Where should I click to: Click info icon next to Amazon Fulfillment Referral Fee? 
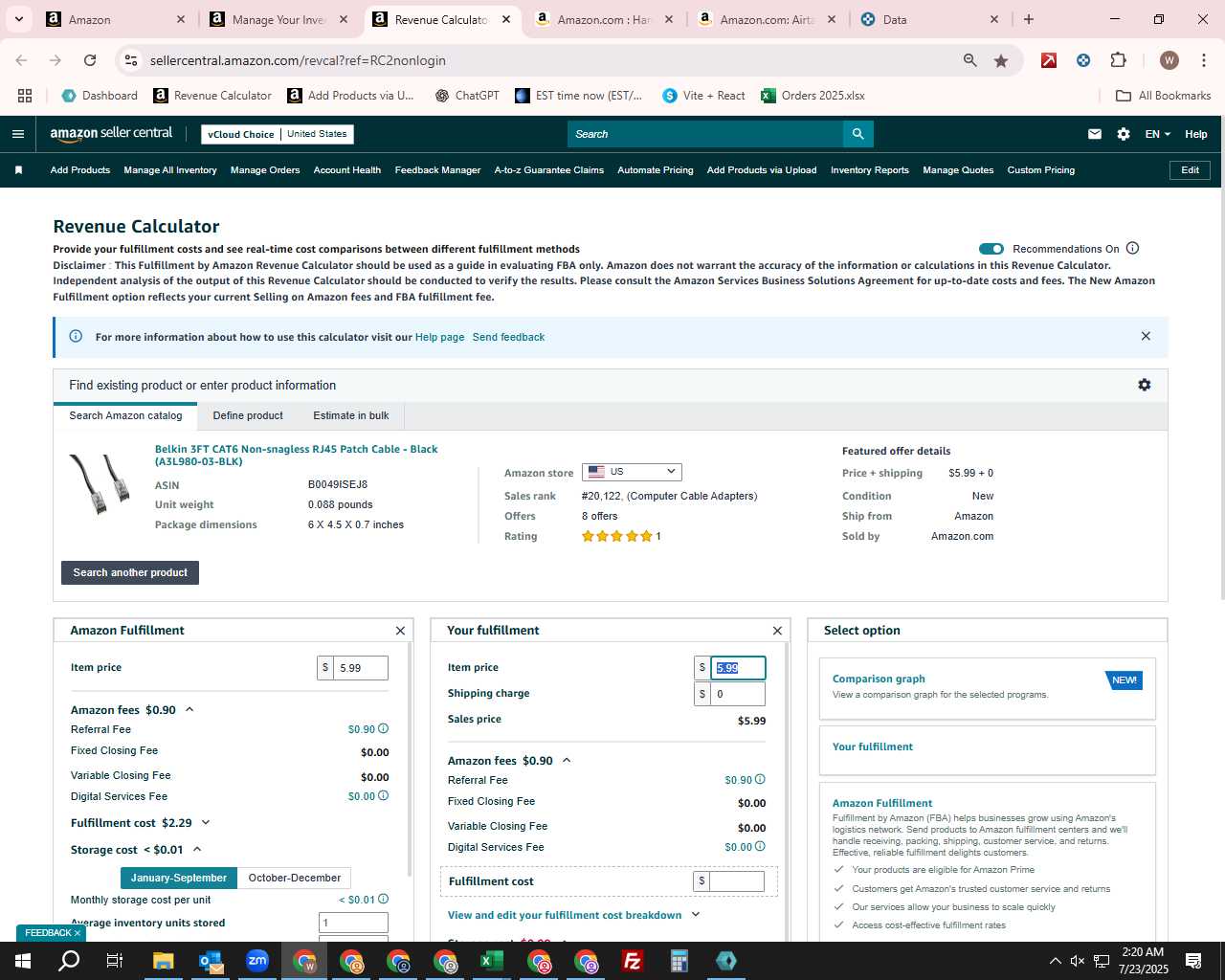click(384, 729)
